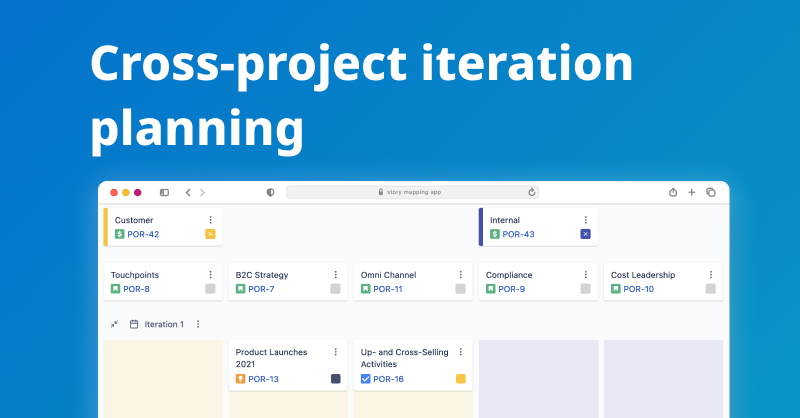800x418 pixels.
Task: Select the Touchpoints card title
Action: coord(135,275)
